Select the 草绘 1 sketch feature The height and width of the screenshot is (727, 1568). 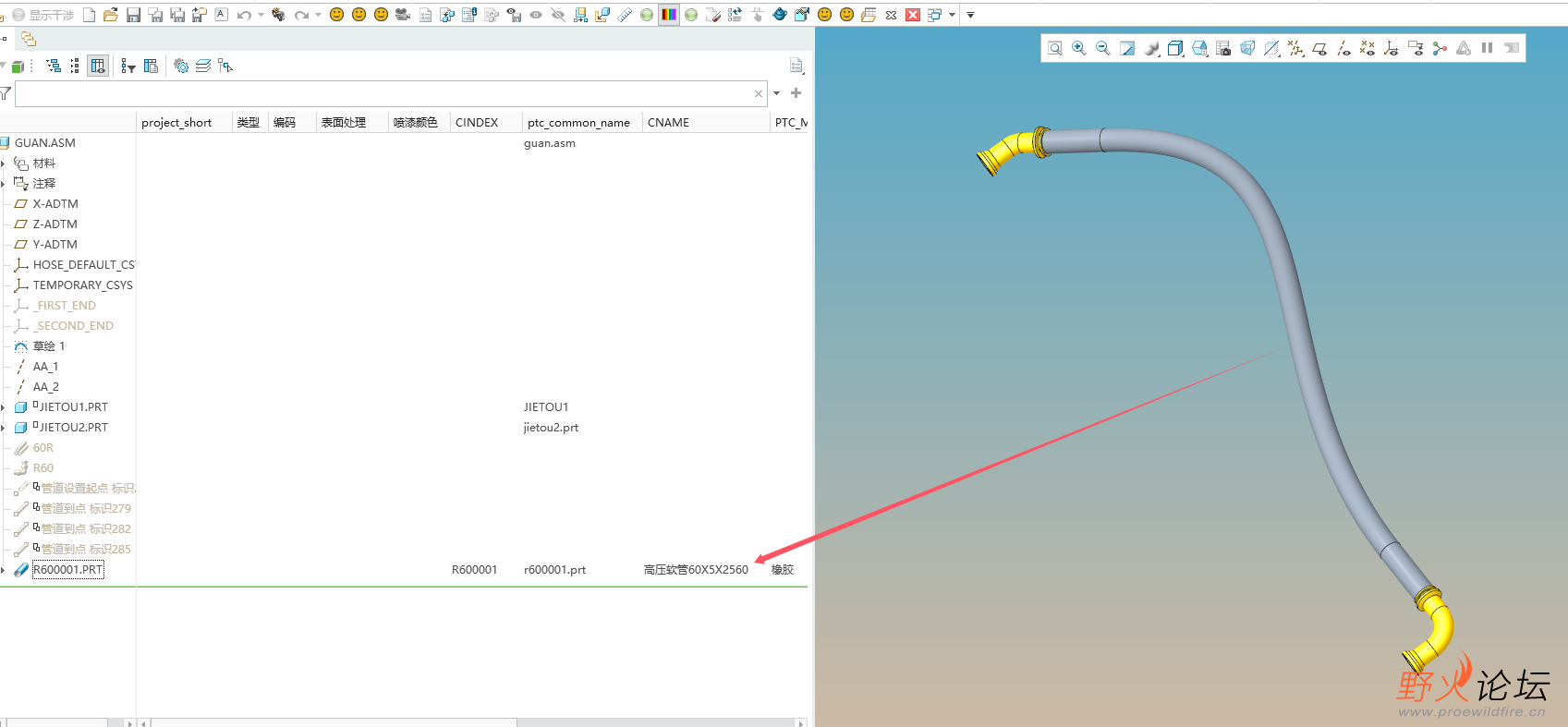click(49, 346)
